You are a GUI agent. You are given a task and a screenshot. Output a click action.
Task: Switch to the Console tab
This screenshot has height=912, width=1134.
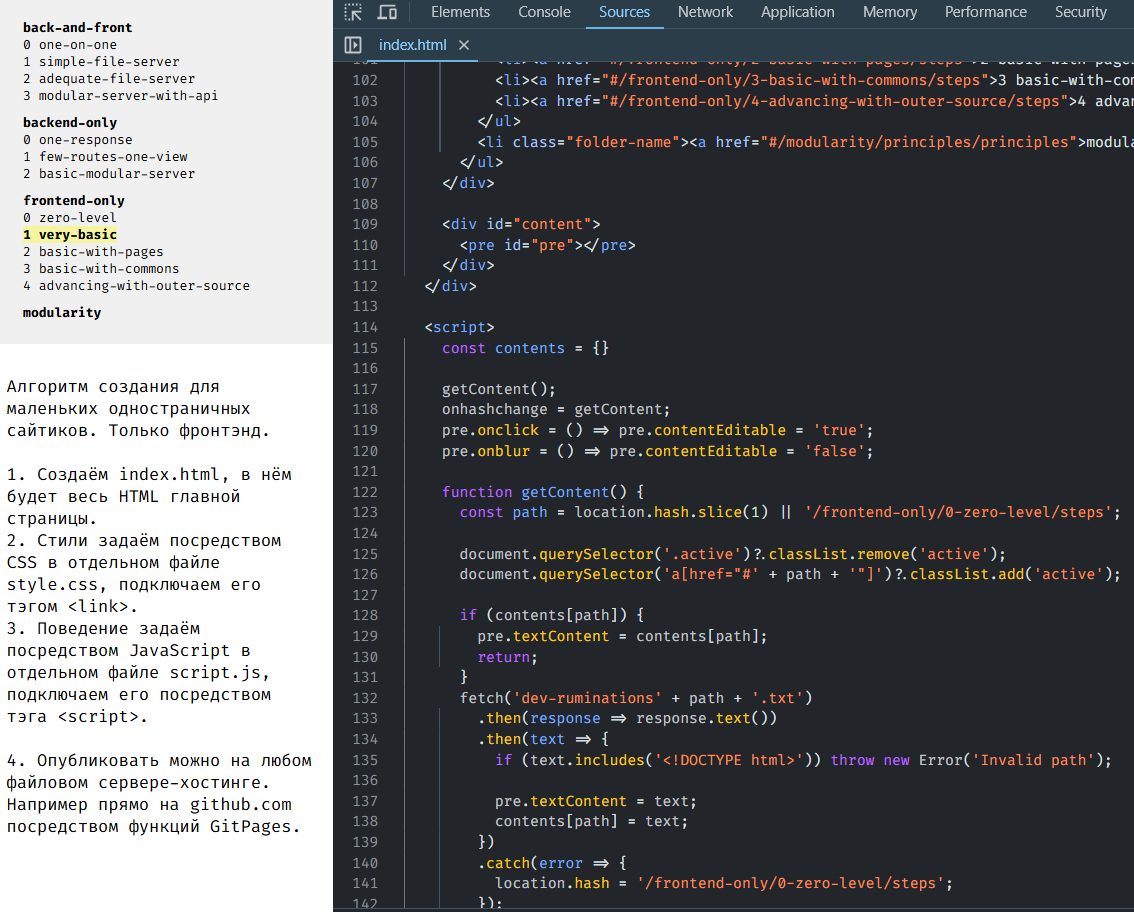(x=544, y=12)
